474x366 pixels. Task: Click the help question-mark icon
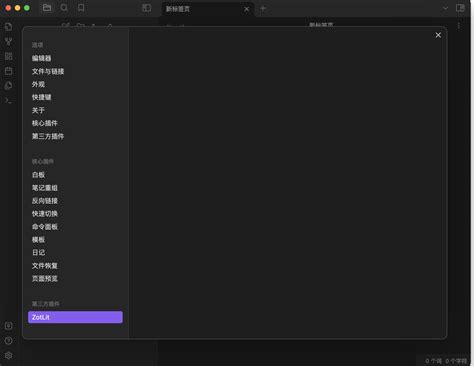tap(9, 341)
